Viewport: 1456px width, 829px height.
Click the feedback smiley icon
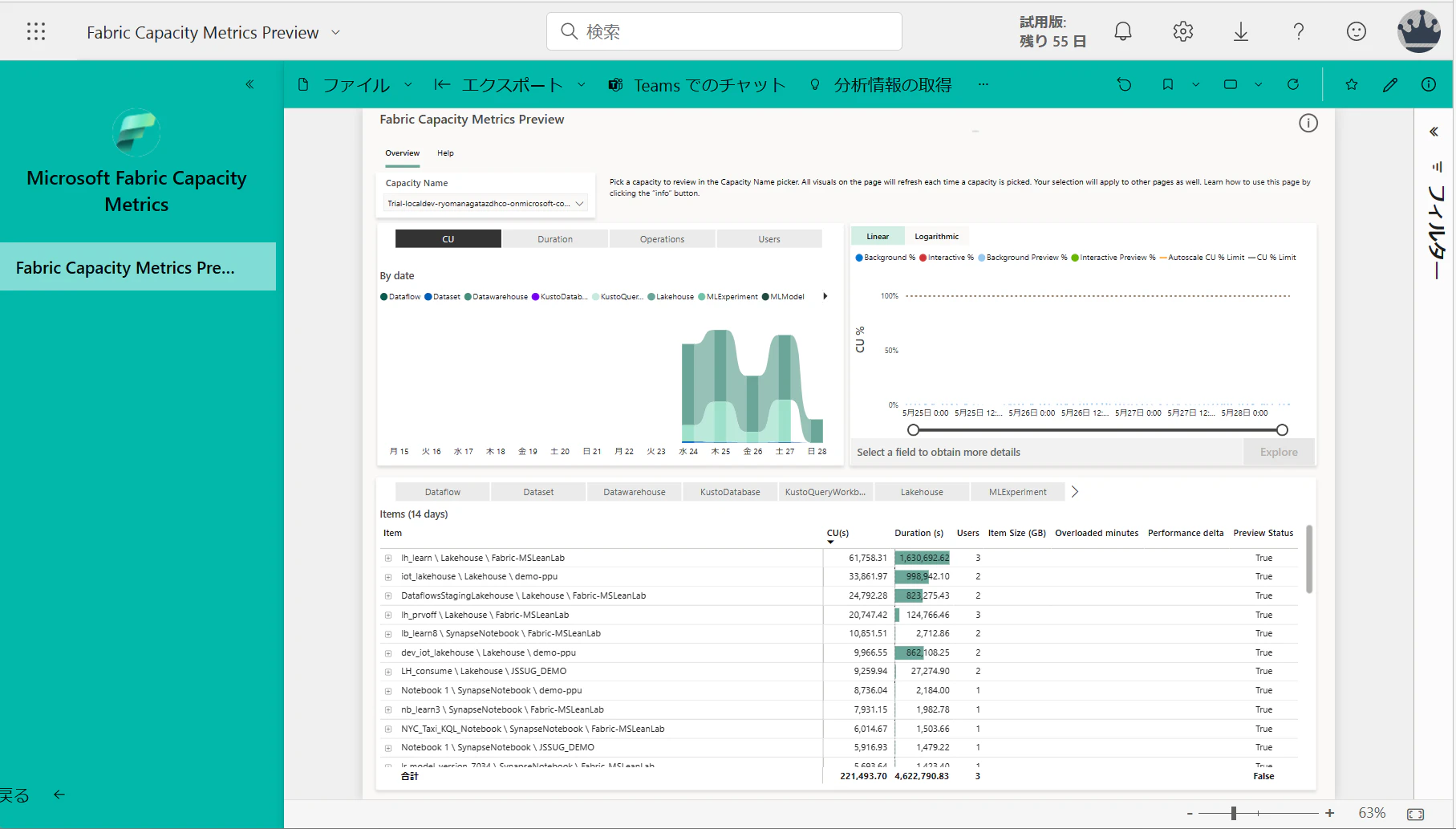pos(1356,31)
